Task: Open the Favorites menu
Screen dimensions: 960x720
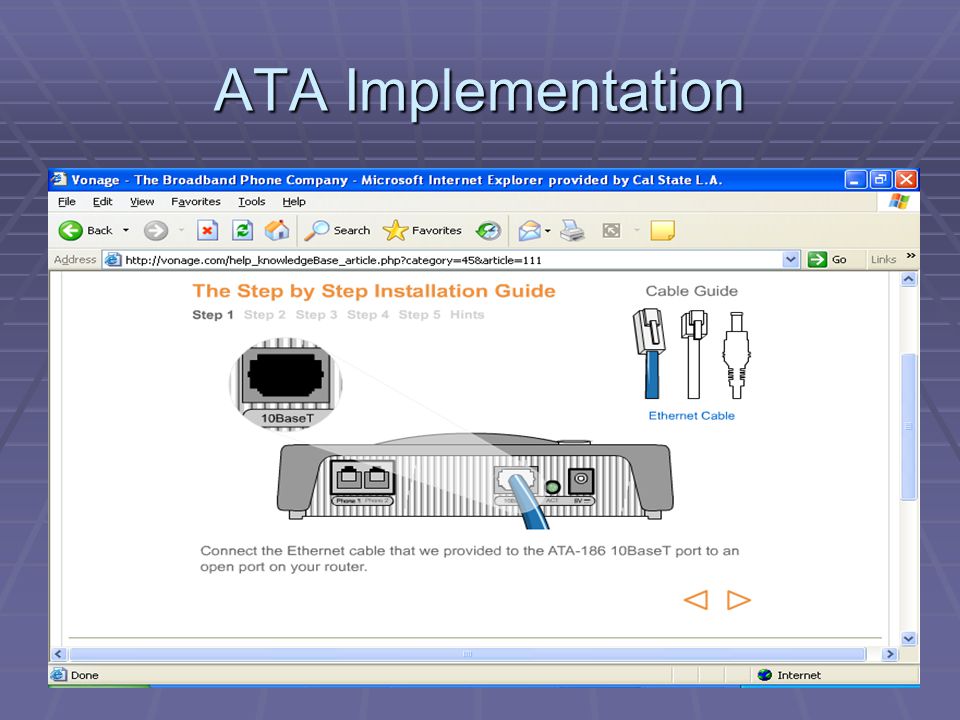Action: pyautogui.click(x=196, y=201)
